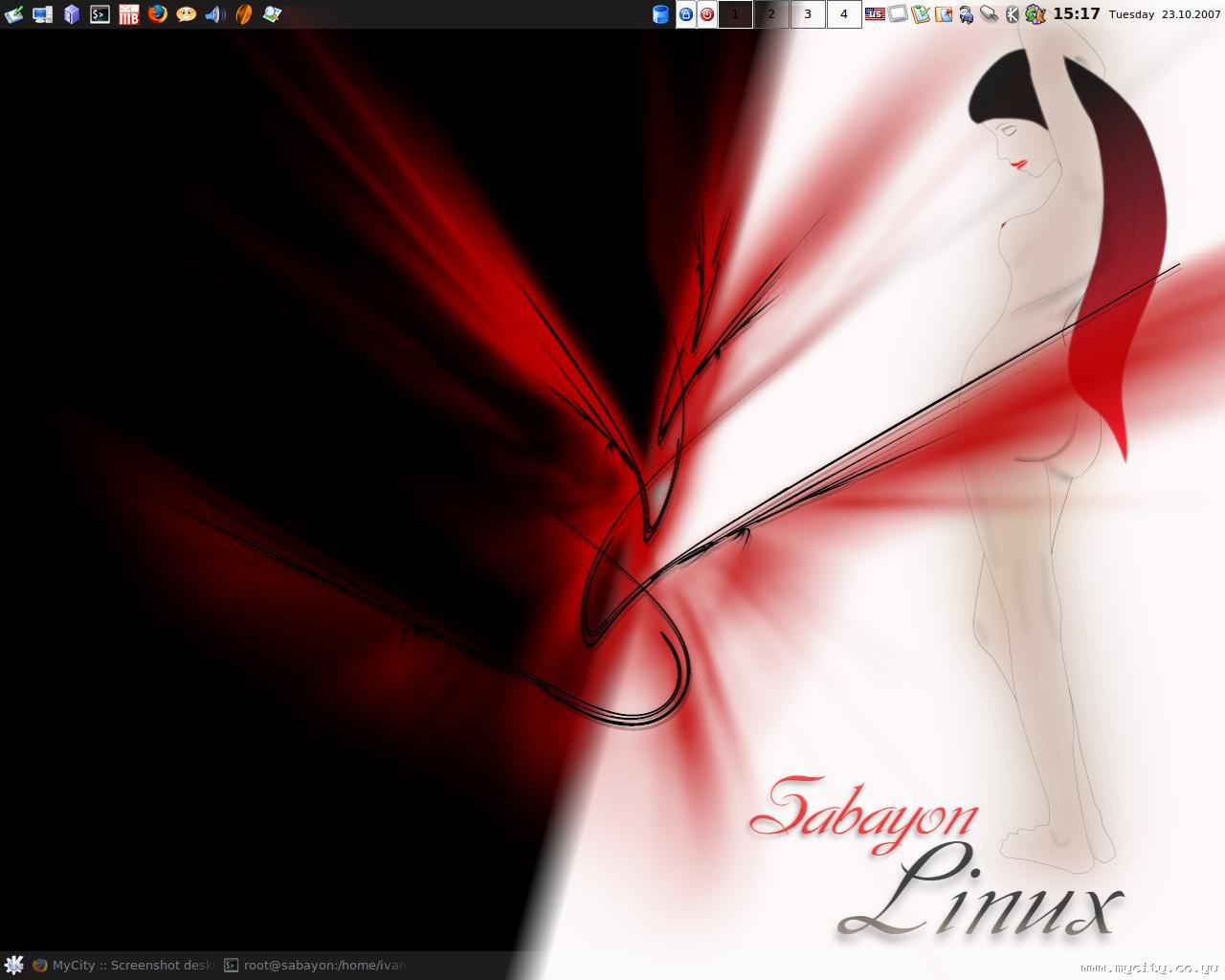Click the red power logout button
This screenshot has height=980, width=1225.
[x=707, y=14]
